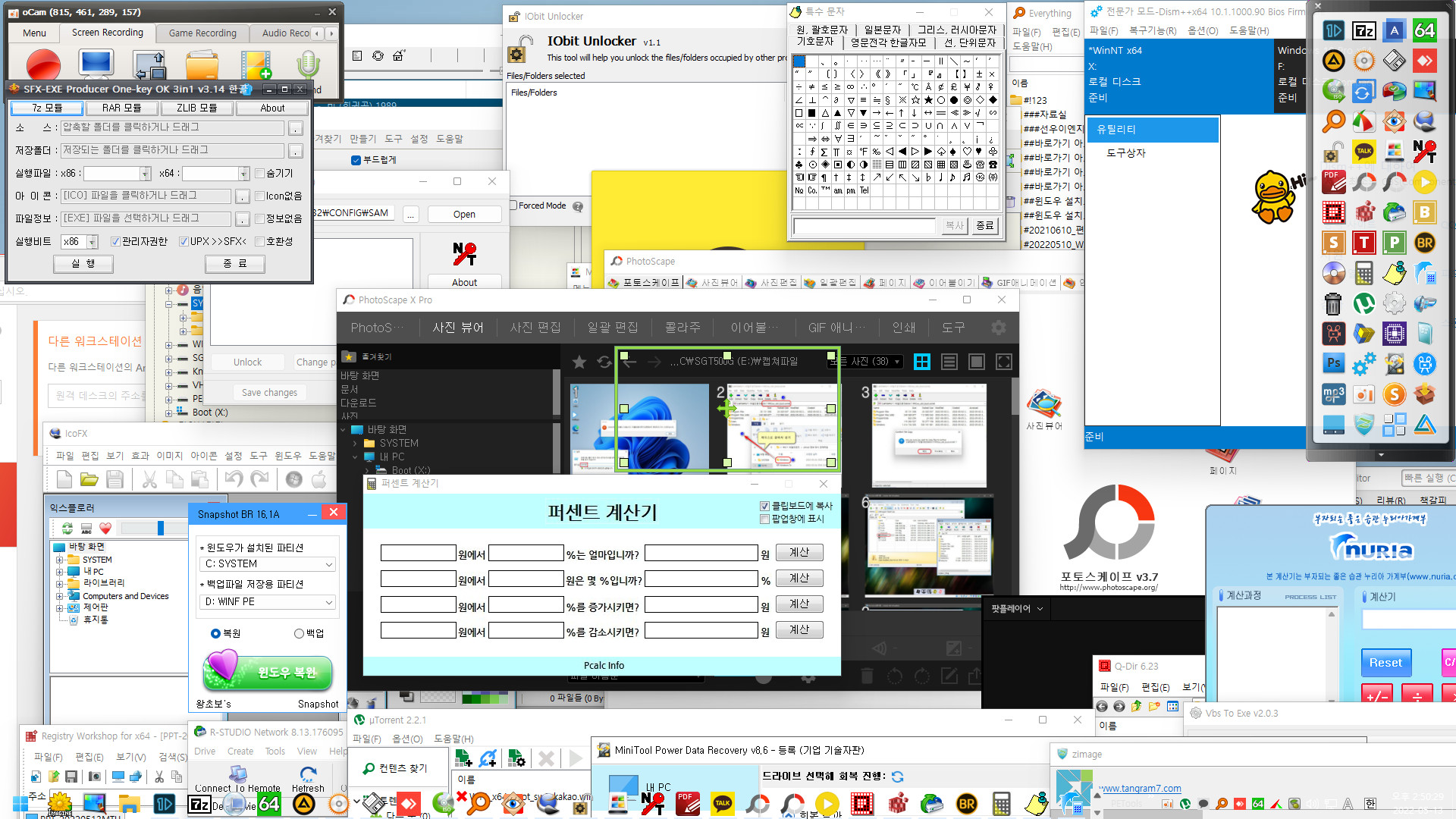Screen dimensions: 1456x819
Task: Open KakaoTalk TALK icon in dock
Action: 1364,152
